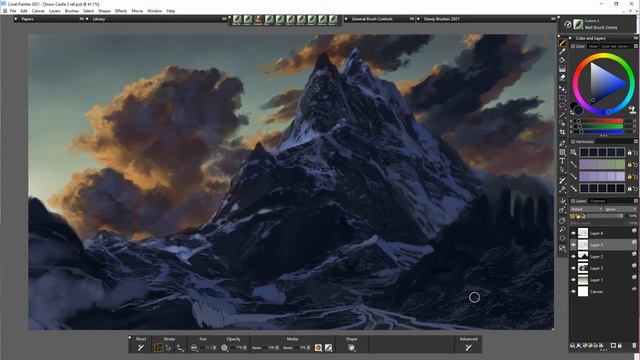Image resolution: width=640 pixels, height=360 pixels.
Task: Open the File menu
Action: pos(13,11)
